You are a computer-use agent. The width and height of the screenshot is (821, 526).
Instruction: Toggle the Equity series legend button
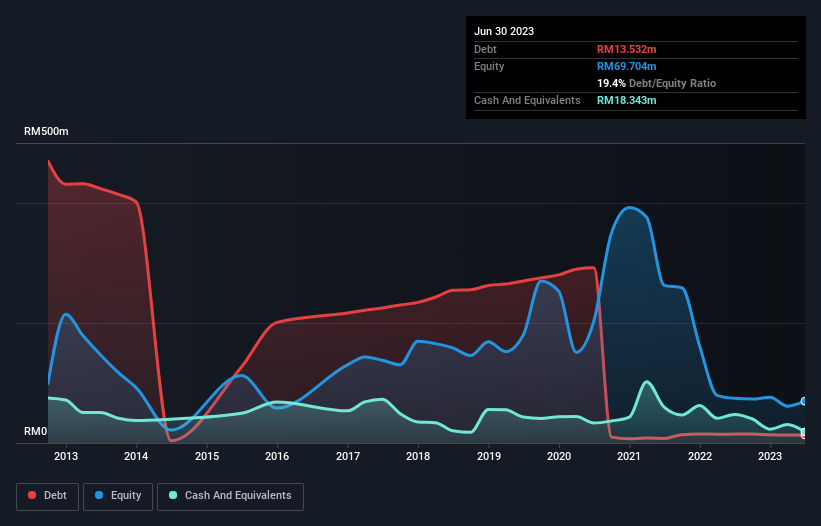[x=118, y=496]
